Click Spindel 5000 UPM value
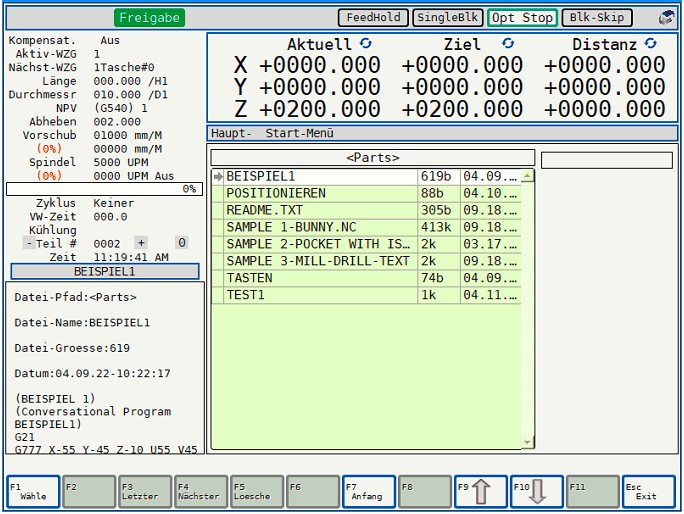The height and width of the screenshot is (514, 684). (x=121, y=162)
